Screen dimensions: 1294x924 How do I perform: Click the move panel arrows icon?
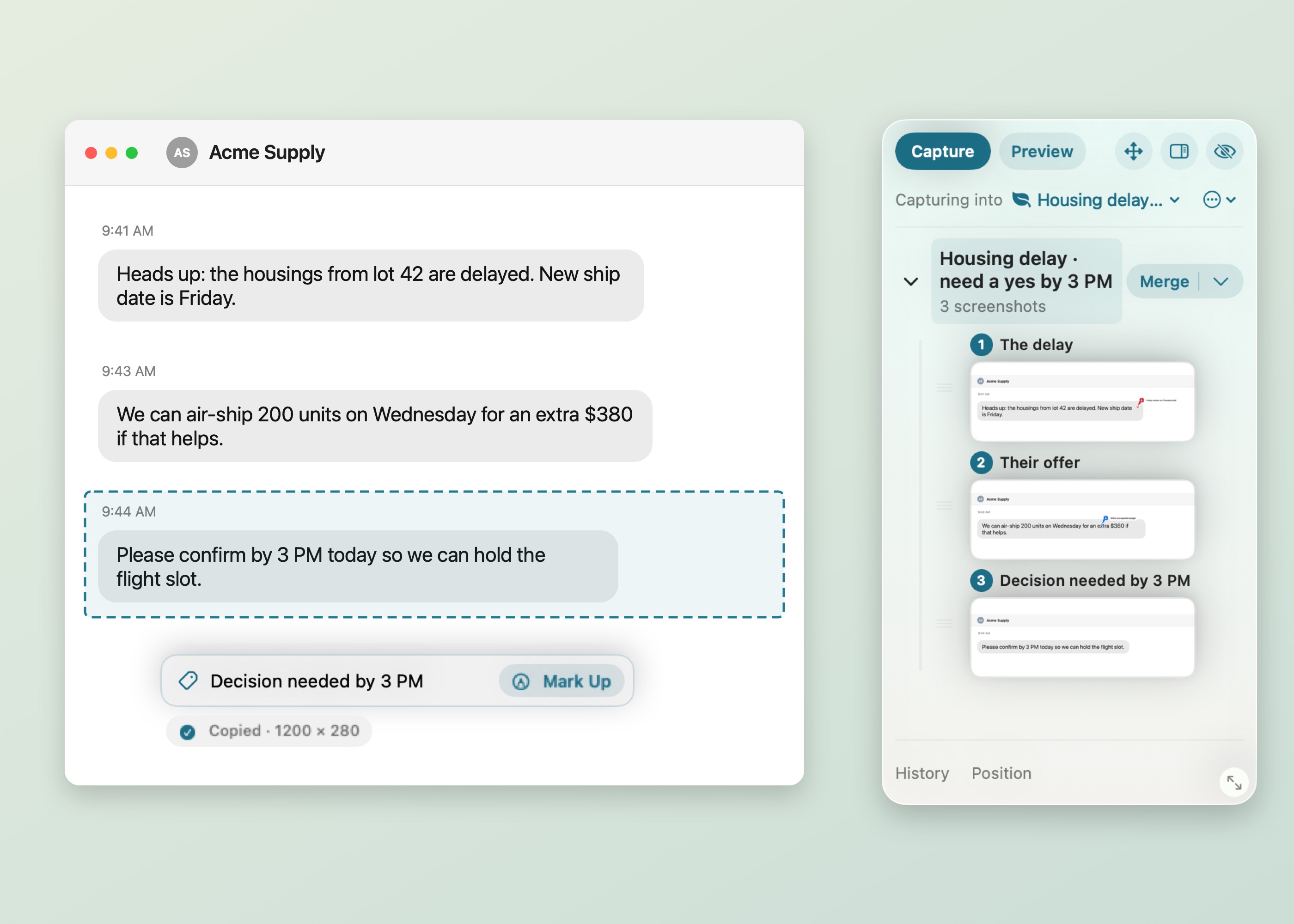(x=1133, y=152)
